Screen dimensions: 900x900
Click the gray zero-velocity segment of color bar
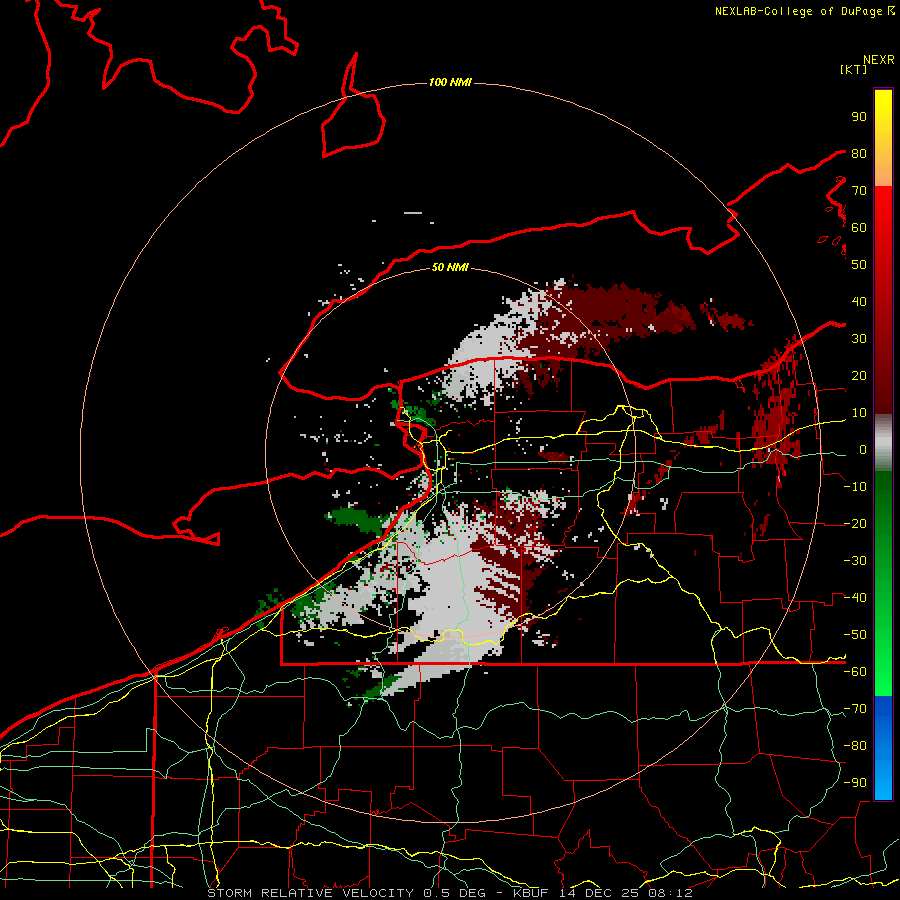[x=883, y=443]
